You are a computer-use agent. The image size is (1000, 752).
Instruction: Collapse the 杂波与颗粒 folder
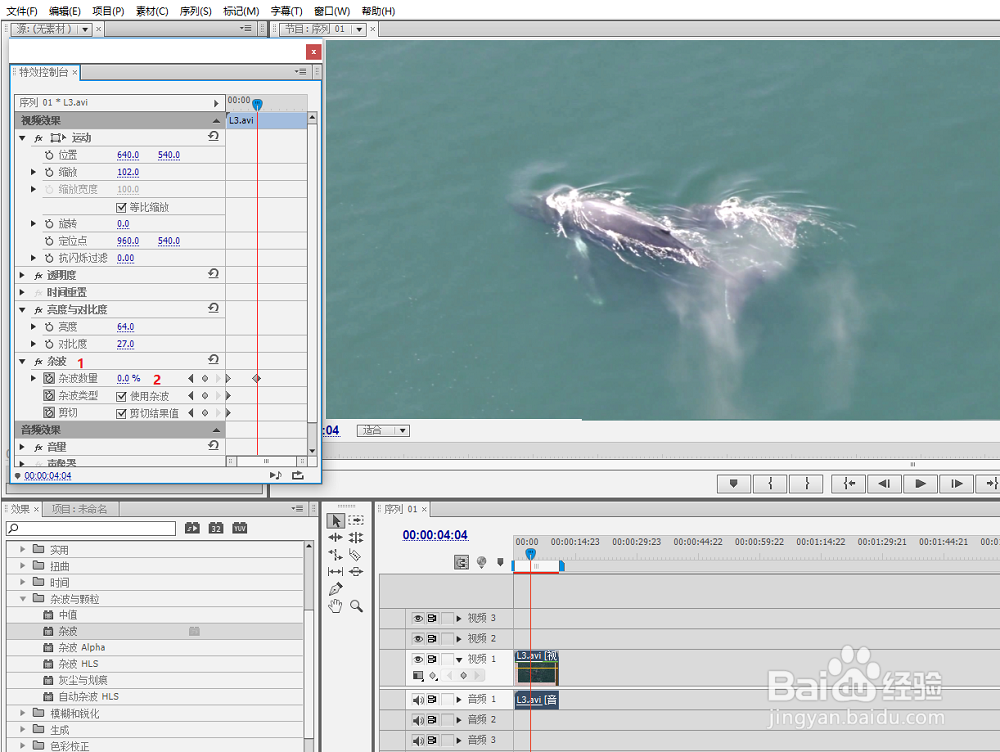coord(23,598)
